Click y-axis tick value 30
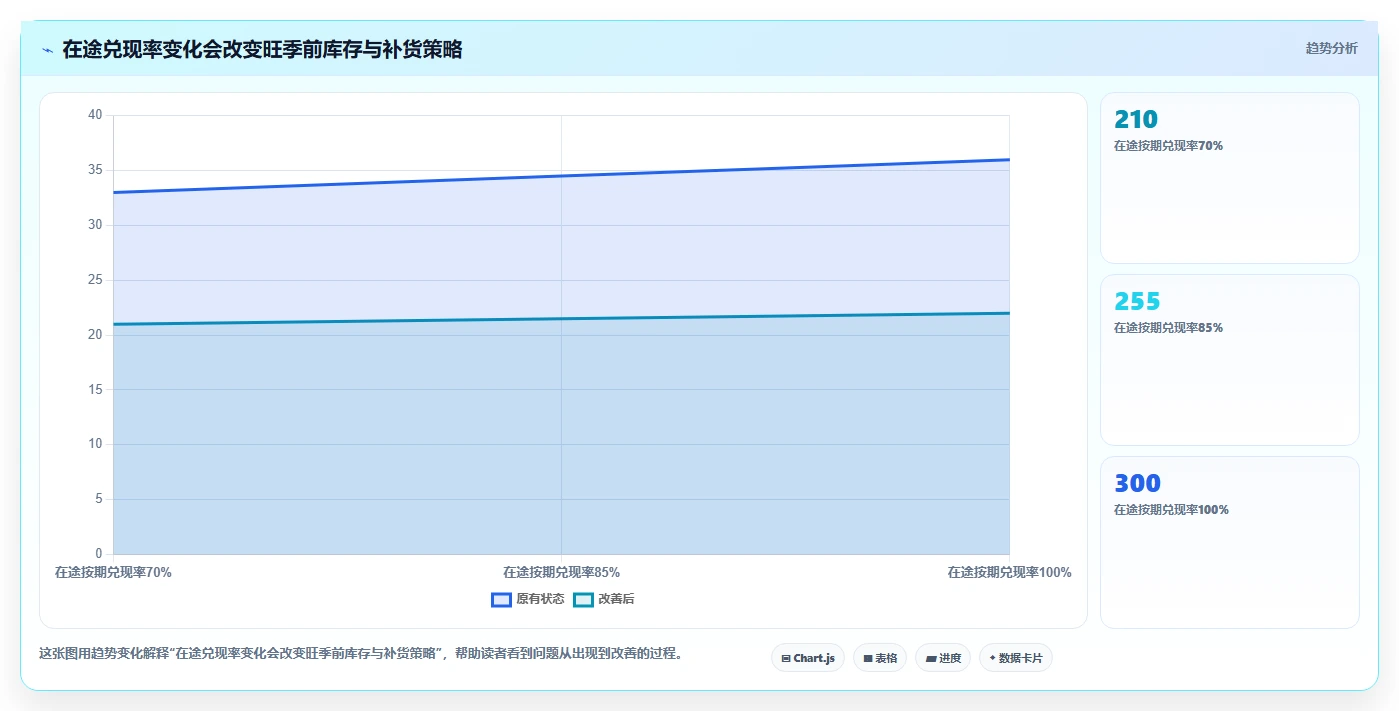1399x711 pixels. coord(95,225)
